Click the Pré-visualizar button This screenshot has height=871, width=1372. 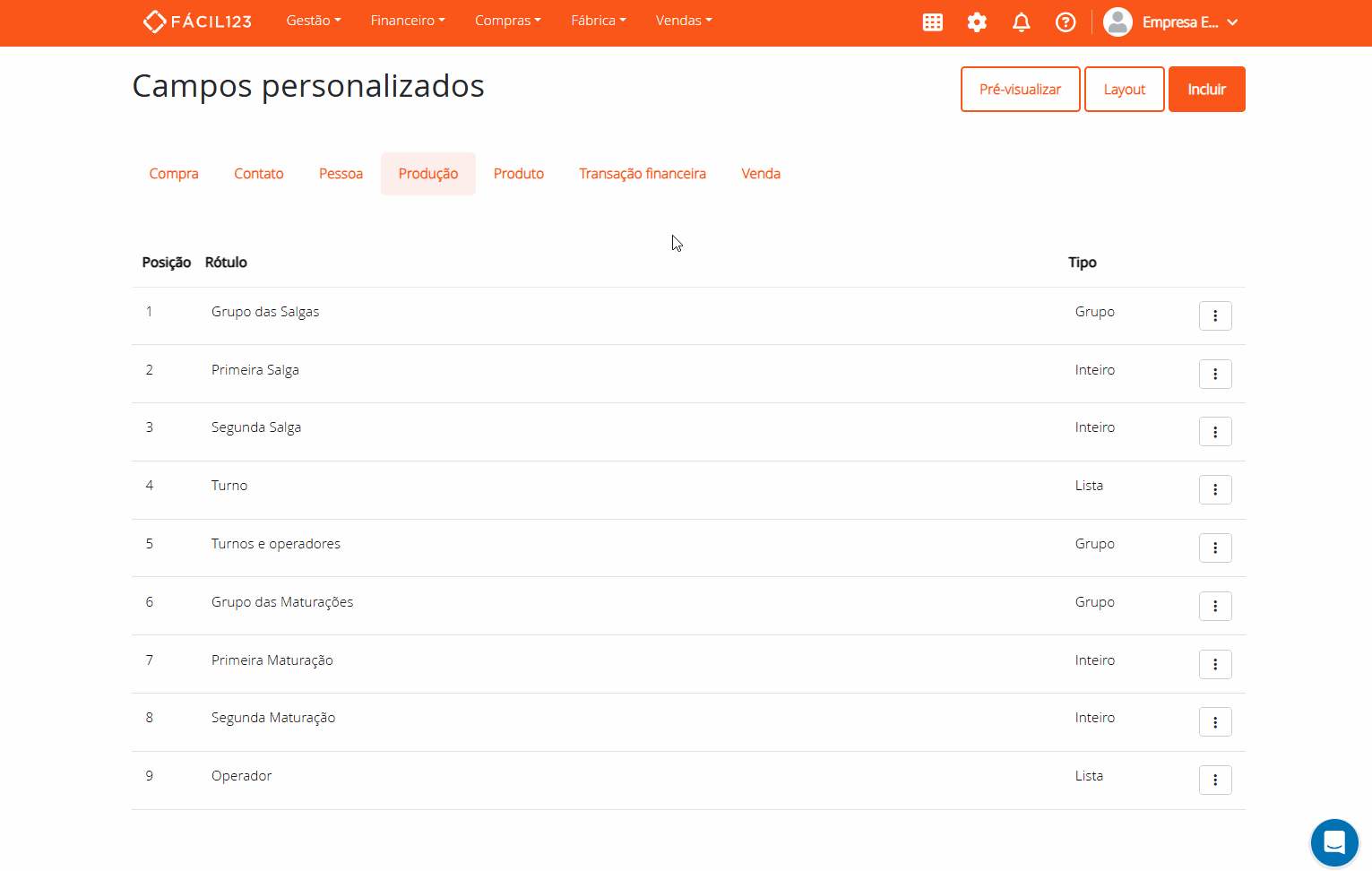click(x=1020, y=89)
